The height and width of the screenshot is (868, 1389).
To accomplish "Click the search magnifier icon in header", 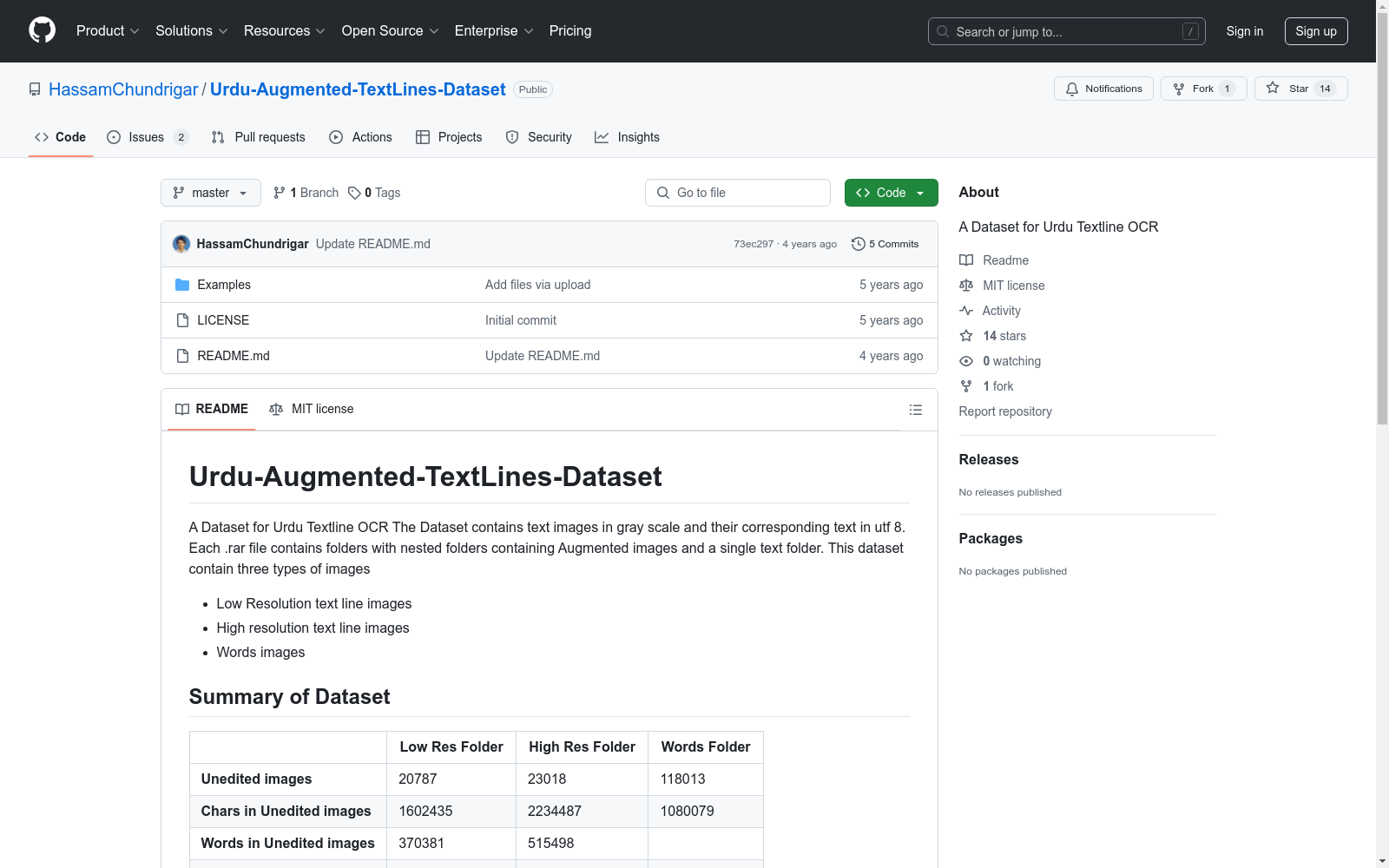I will point(943,31).
